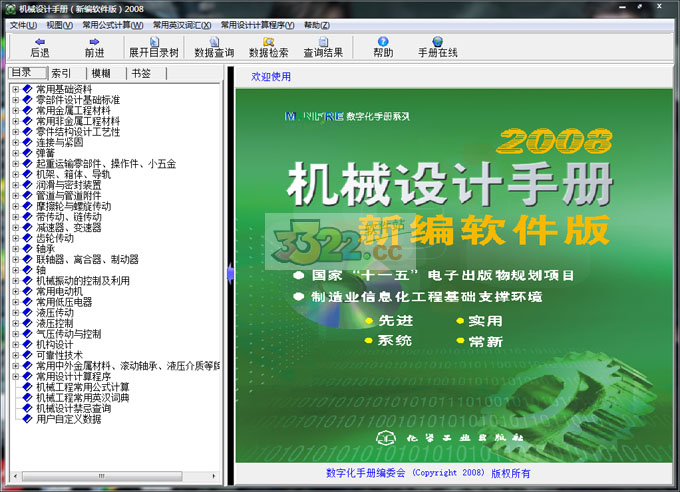Expand the 零件结构设计工艺性 tree node

(16, 132)
